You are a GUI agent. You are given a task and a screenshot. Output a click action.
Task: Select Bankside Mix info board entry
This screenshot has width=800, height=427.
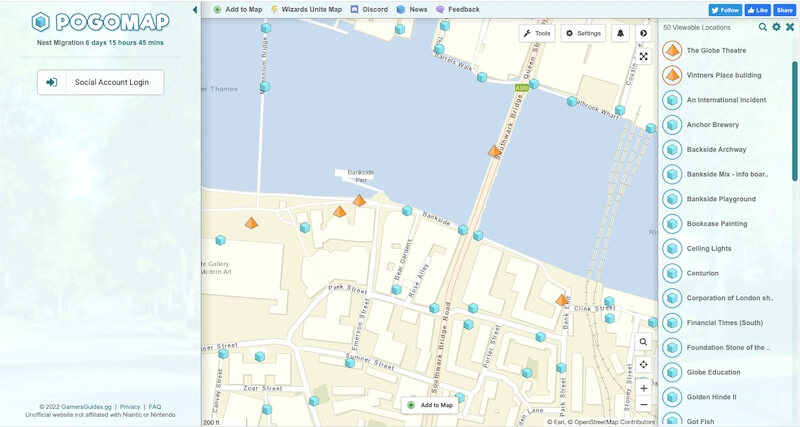726,174
